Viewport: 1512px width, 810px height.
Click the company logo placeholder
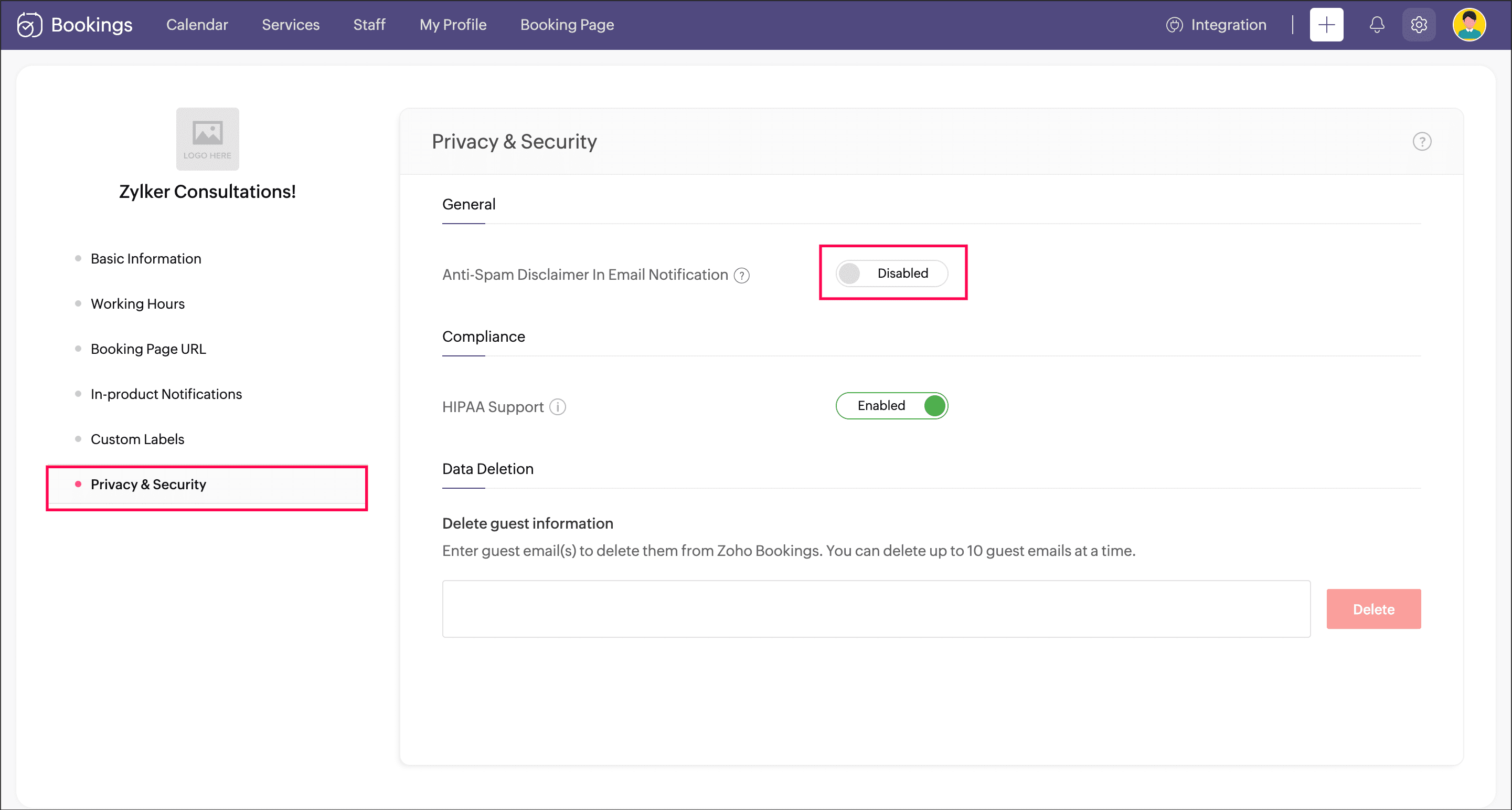[207, 139]
